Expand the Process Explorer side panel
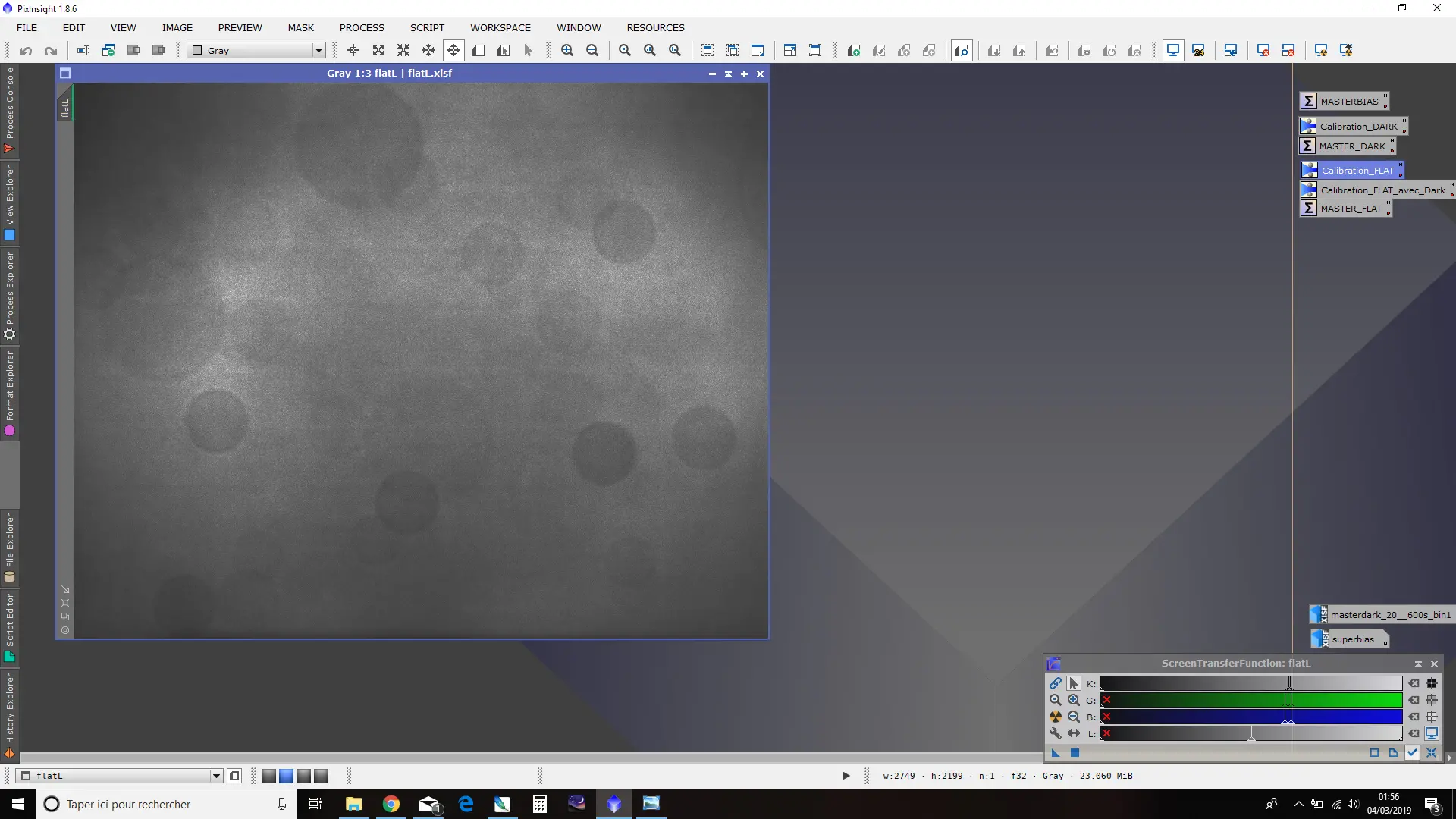This screenshot has height=819, width=1456. [x=9, y=296]
